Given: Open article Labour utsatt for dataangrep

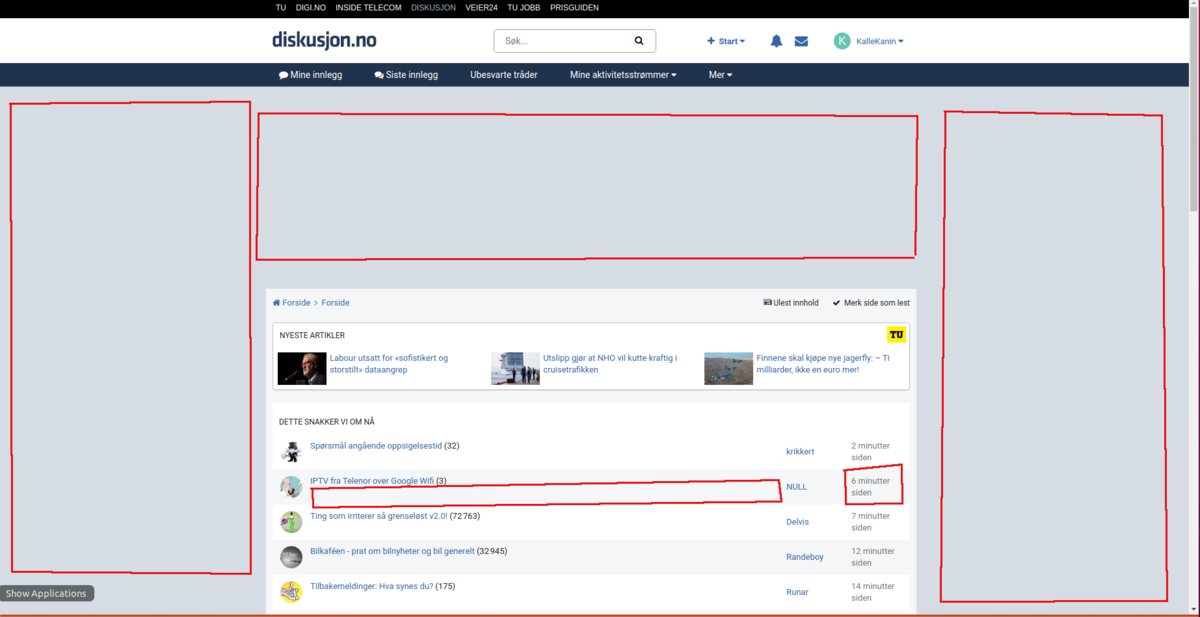Looking at the screenshot, I should pyautogui.click(x=388, y=363).
